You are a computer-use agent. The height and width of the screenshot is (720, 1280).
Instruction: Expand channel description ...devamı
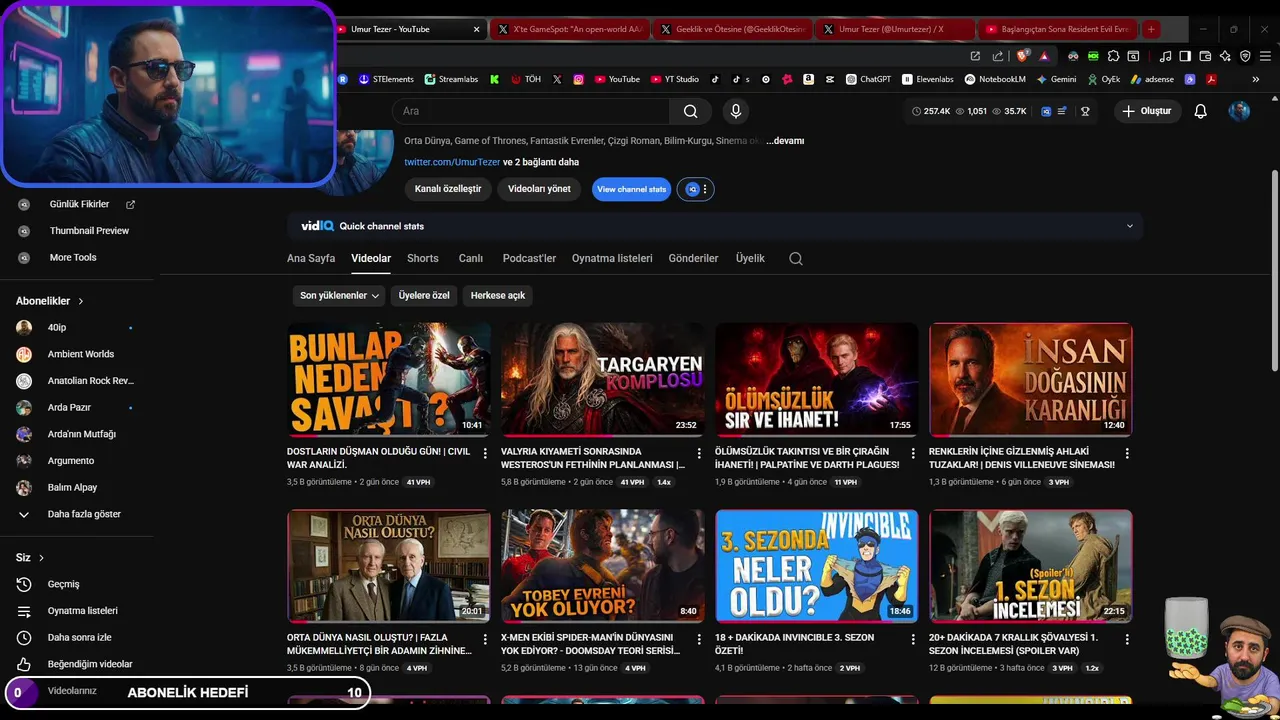pyautogui.click(x=785, y=141)
